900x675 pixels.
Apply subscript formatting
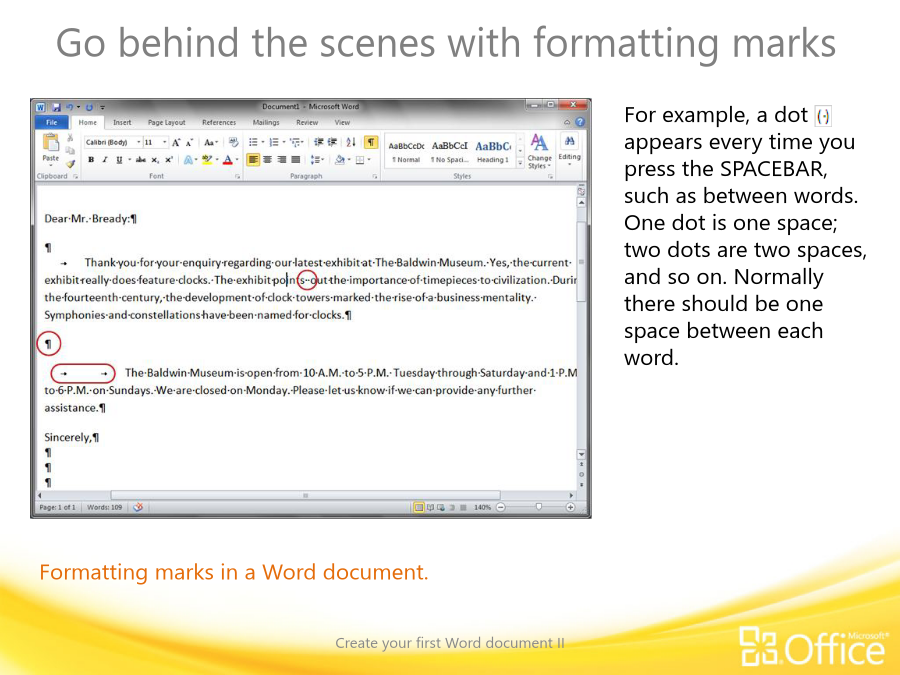coord(155,160)
